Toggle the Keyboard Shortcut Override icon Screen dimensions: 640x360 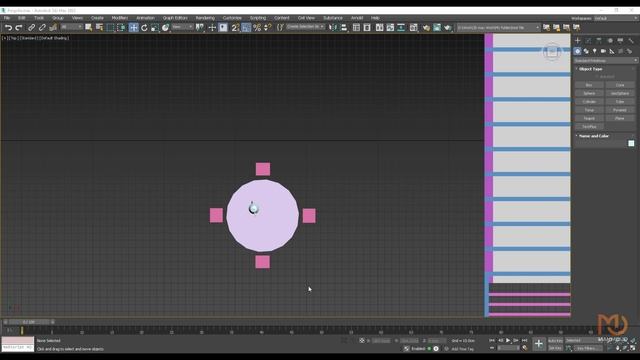pyautogui.click(x=223, y=28)
